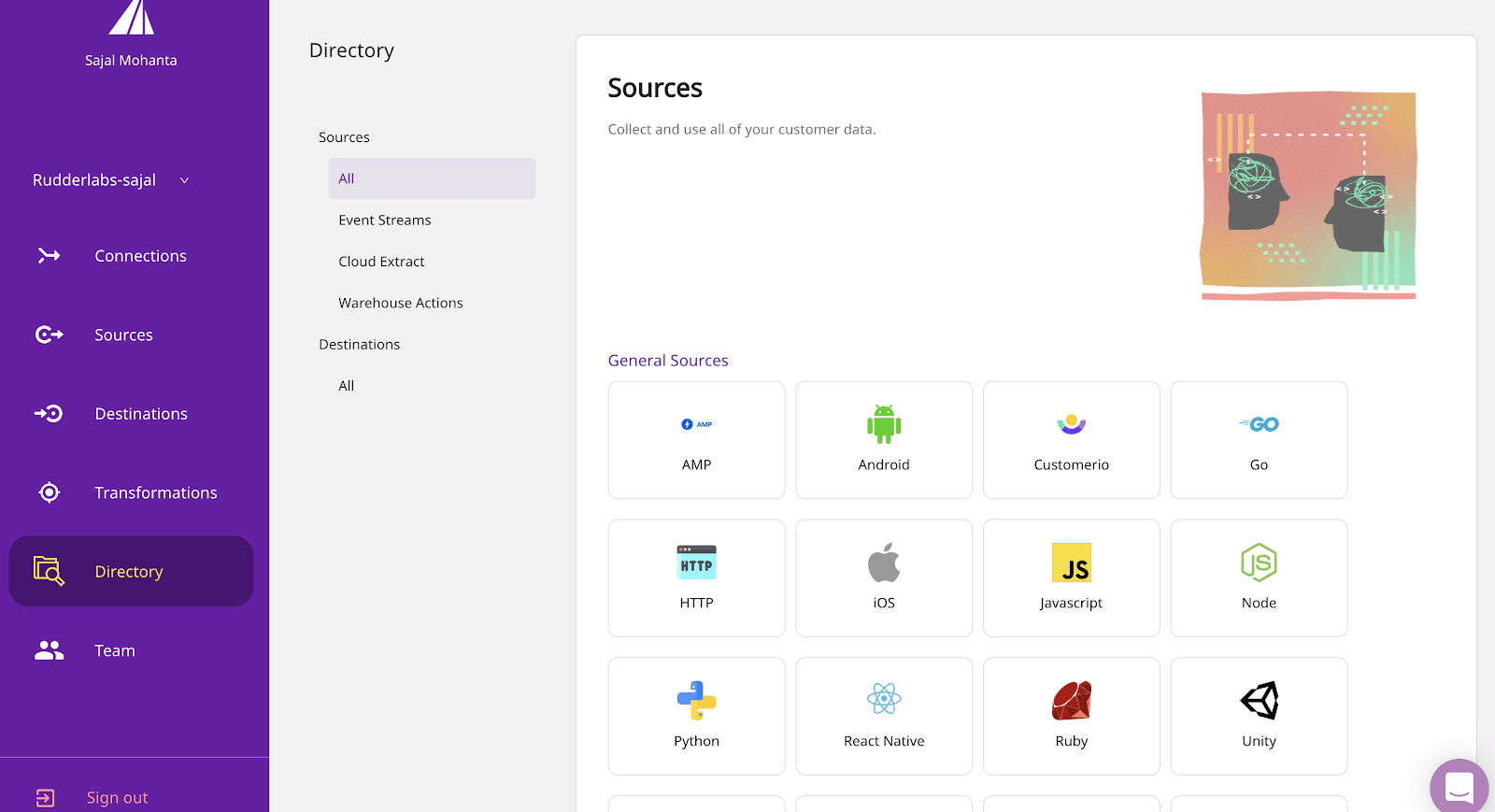Show Warehouse Actions sources
The height and width of the screenshot is (812, 1495).
[x=400, y=303]
